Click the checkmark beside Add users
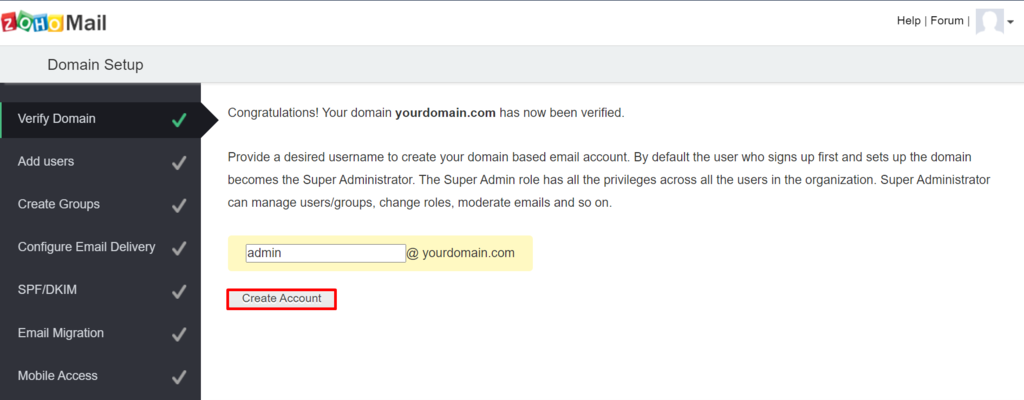The width and height of the screenshot is (1024, 400). coord(179,163)
